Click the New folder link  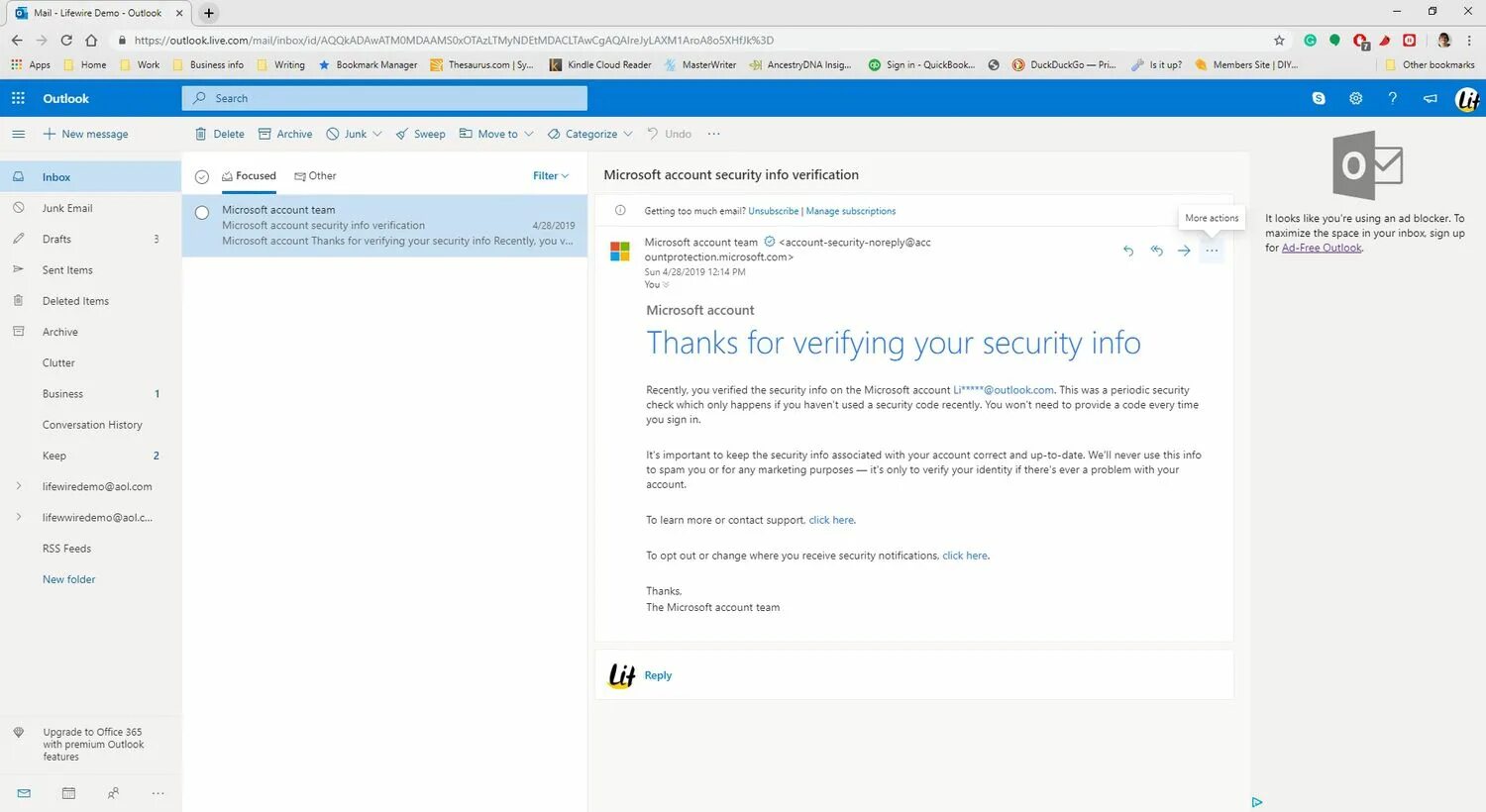coord(68,579)
